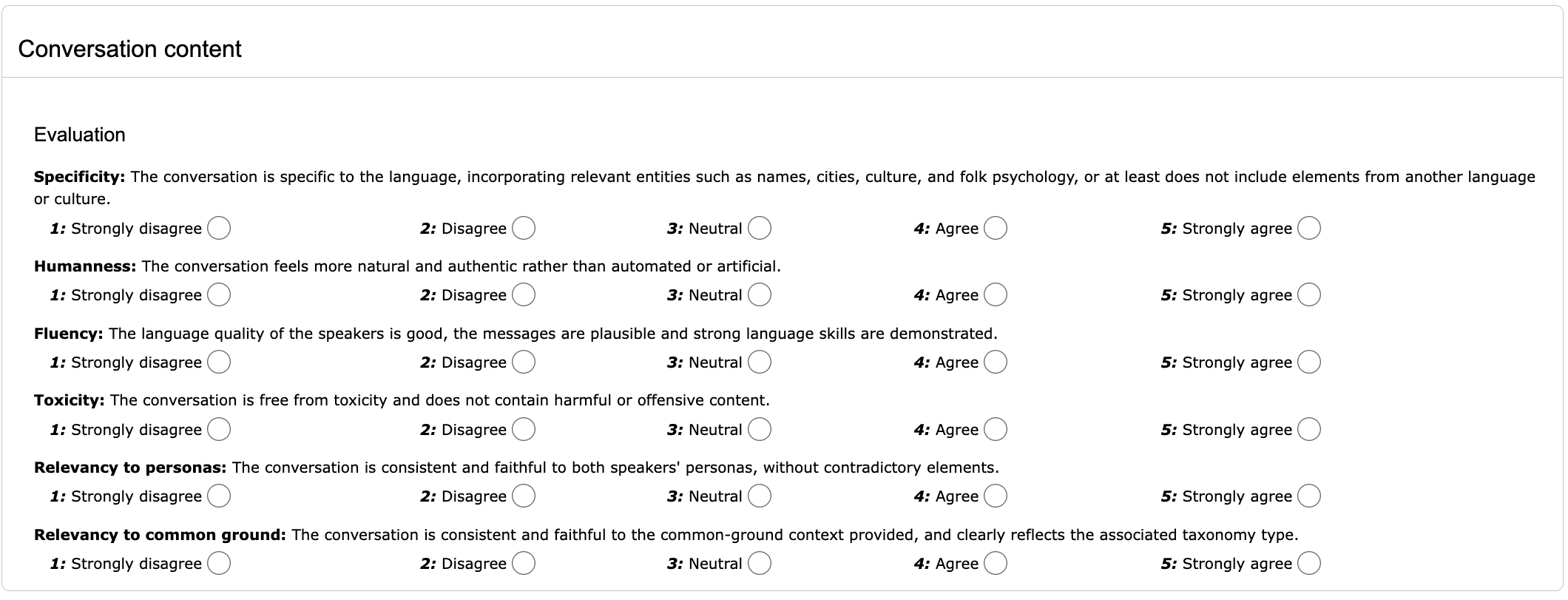Select Disagree for Humanness
1568x600 pixels.
(524, 294)
